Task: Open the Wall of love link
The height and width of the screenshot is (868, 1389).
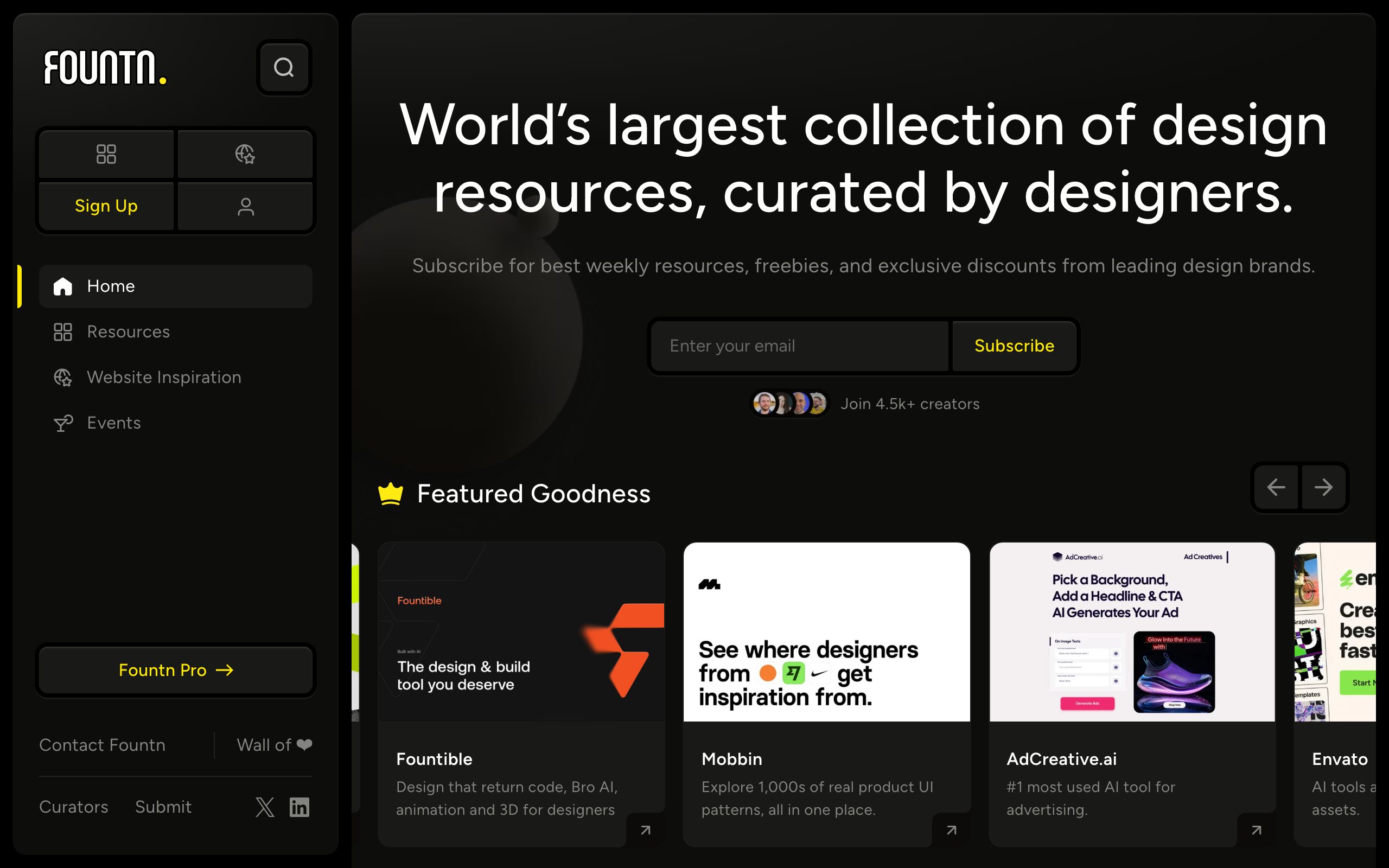Action: [275, 745]
